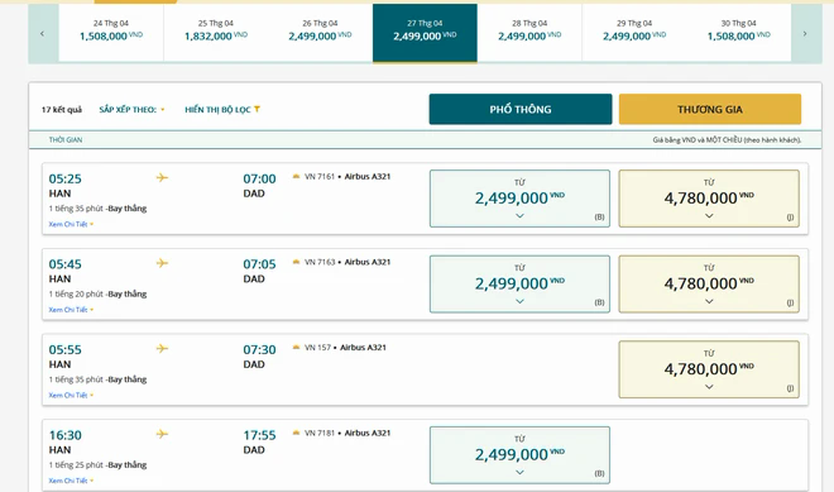Click the plane icon for the 05:25 flight
This screenshot has width=834, height=492.
[162, 178]
